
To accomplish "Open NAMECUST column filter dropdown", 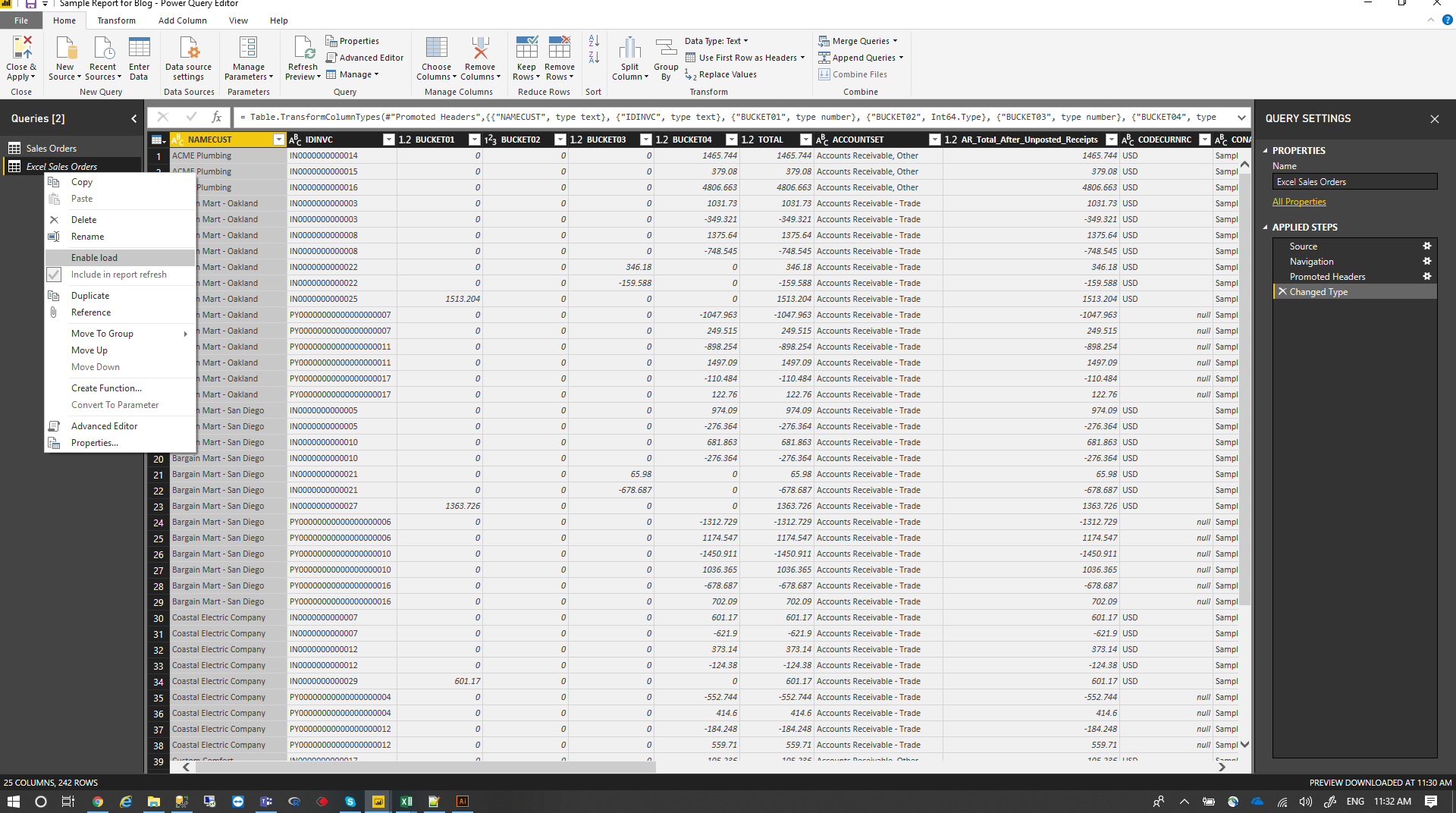I will point(278,140).
